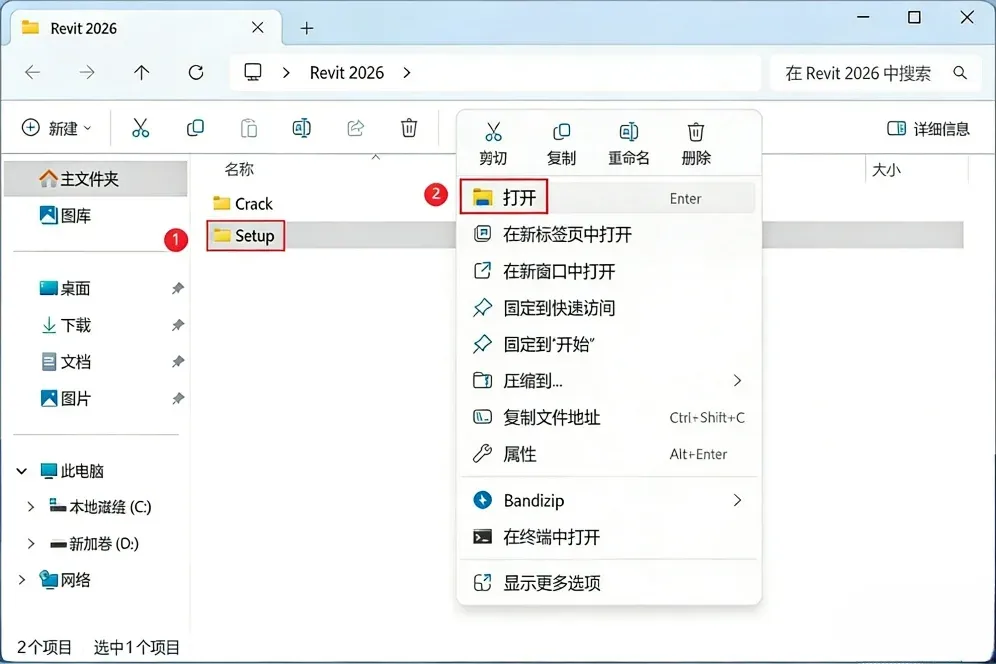This screenshot has width=996, height=664.
Task: Open 图库 in the sidebar
Action: coord(65,216)
